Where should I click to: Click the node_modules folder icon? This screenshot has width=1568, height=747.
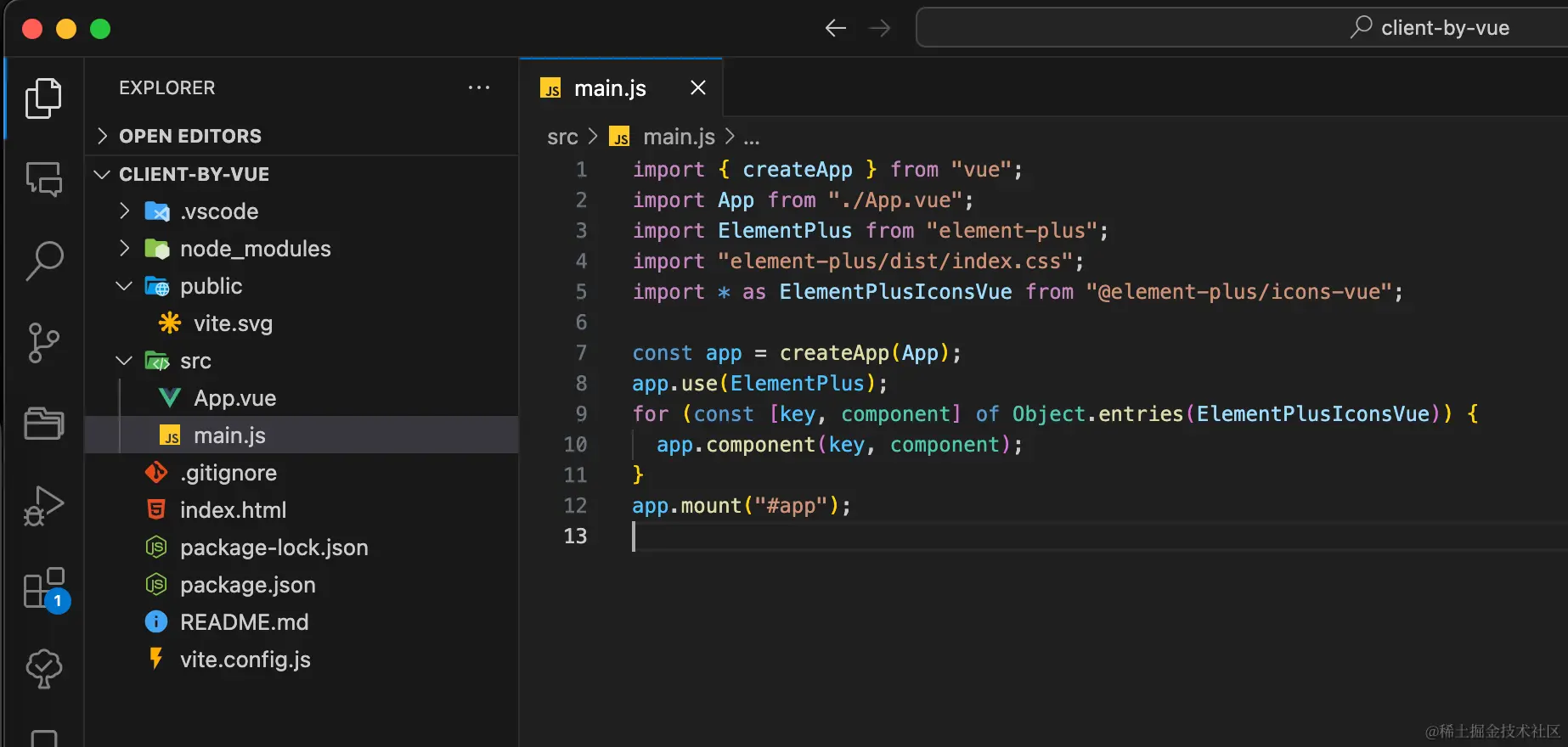(x=157, y=249)
